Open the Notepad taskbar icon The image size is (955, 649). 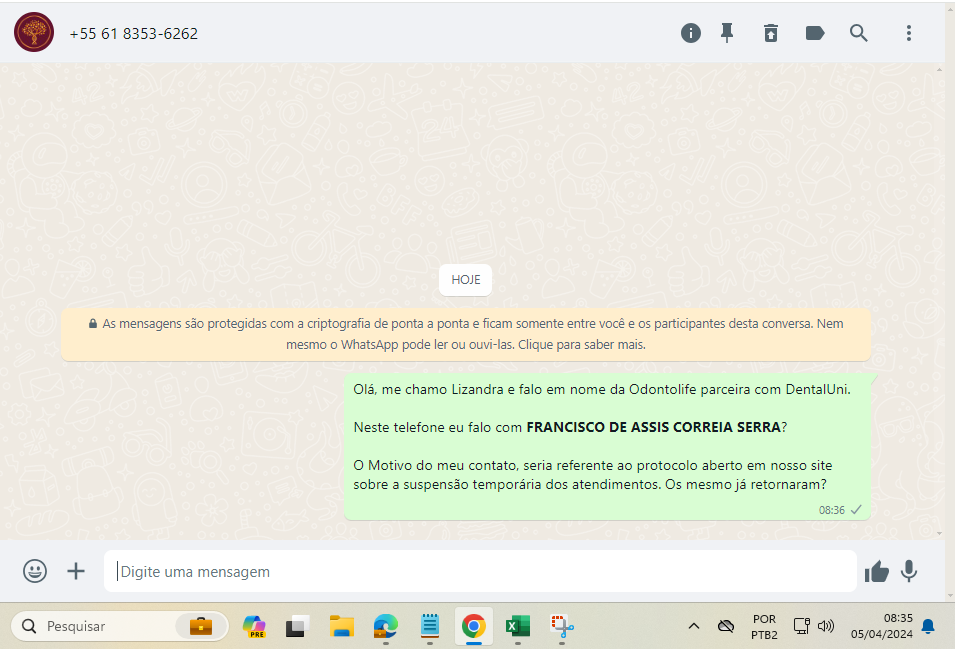pyautogui.click(x=430, y=626)
